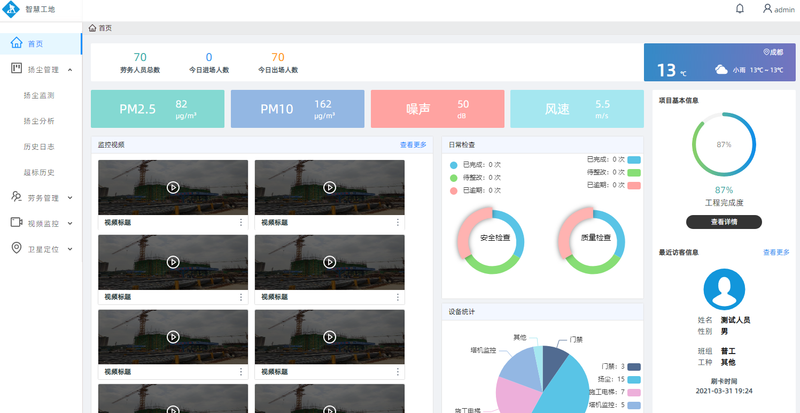This screenshot has width=800, height=413.
Task: Open options menu of third-row right video
Action: click(397, 372)
